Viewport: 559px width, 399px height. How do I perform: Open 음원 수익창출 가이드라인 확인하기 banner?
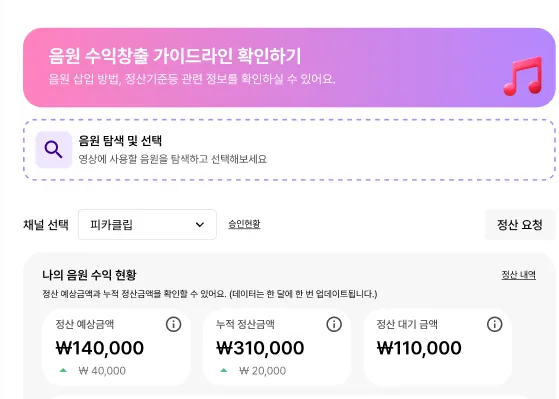pyautogui.click(x=289, y=67)
